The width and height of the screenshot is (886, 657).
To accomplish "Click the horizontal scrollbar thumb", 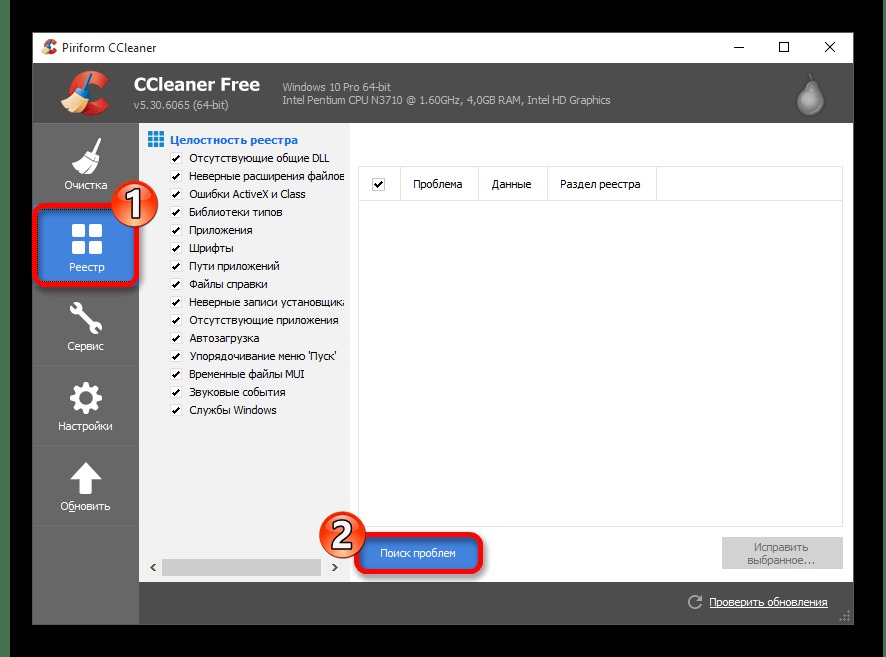I will point(241,567).
